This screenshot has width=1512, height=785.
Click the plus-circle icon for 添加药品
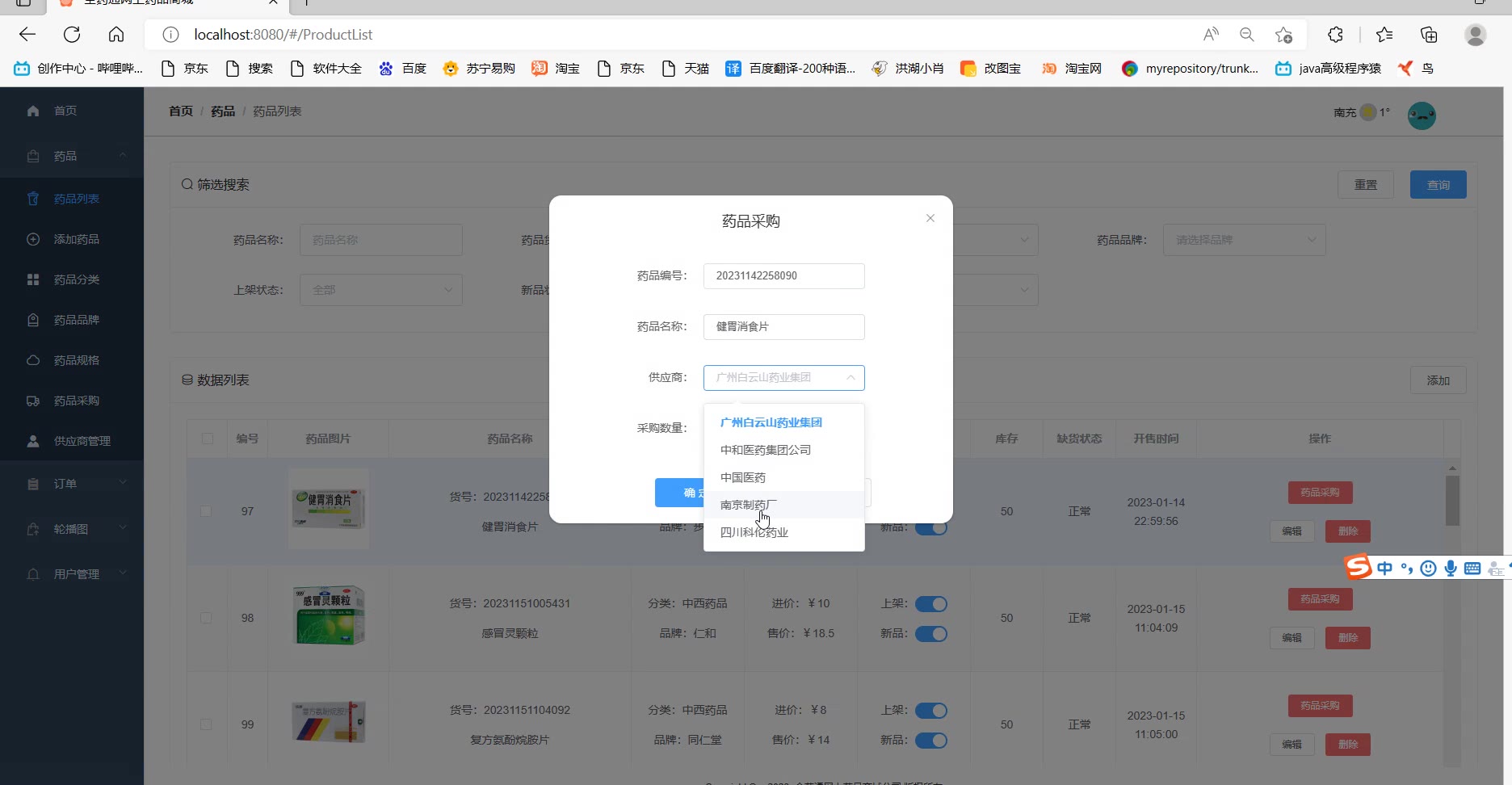[33, 239]
